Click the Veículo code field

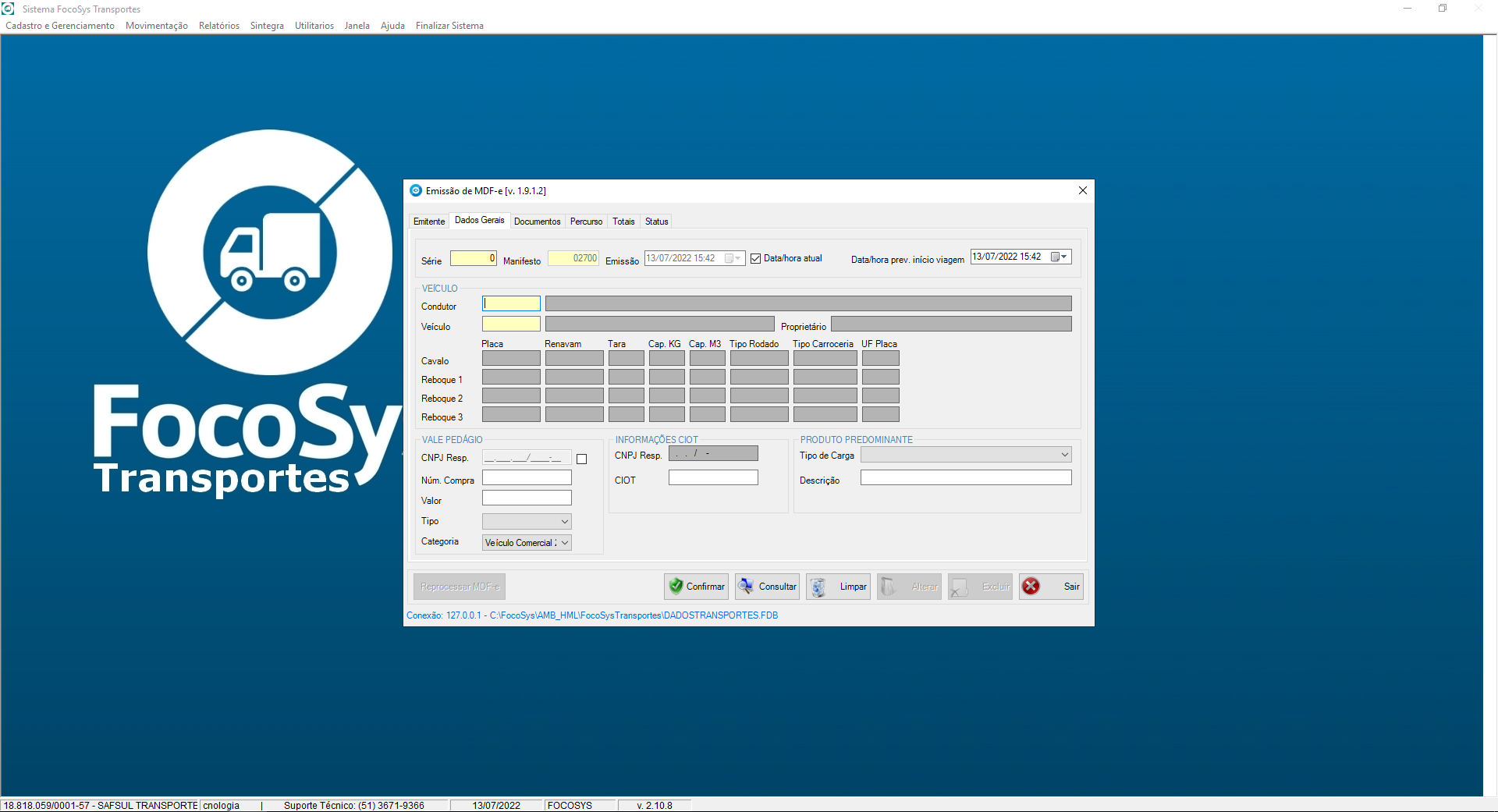511,324
